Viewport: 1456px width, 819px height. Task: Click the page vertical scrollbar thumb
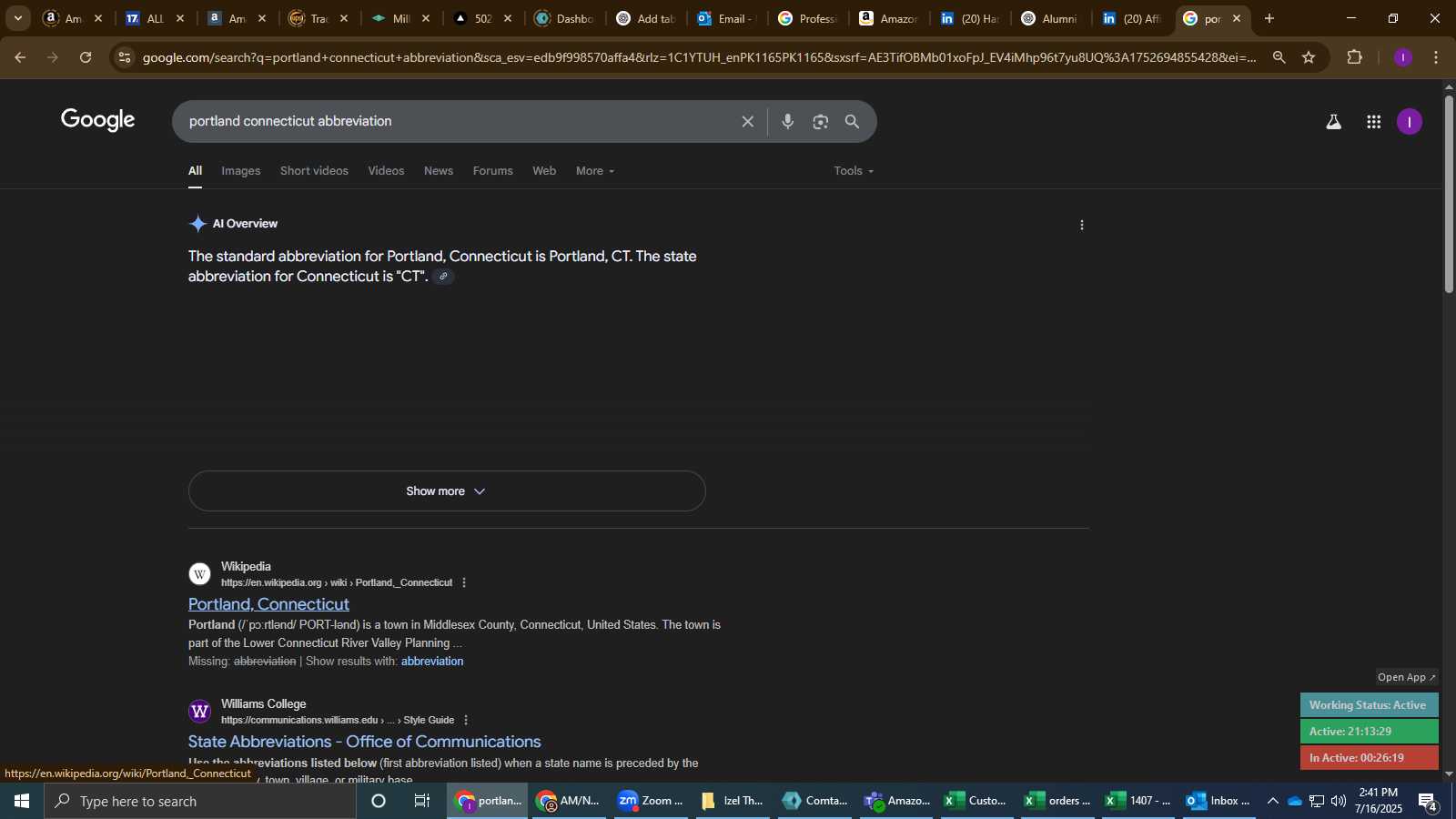coord(1449,193)
